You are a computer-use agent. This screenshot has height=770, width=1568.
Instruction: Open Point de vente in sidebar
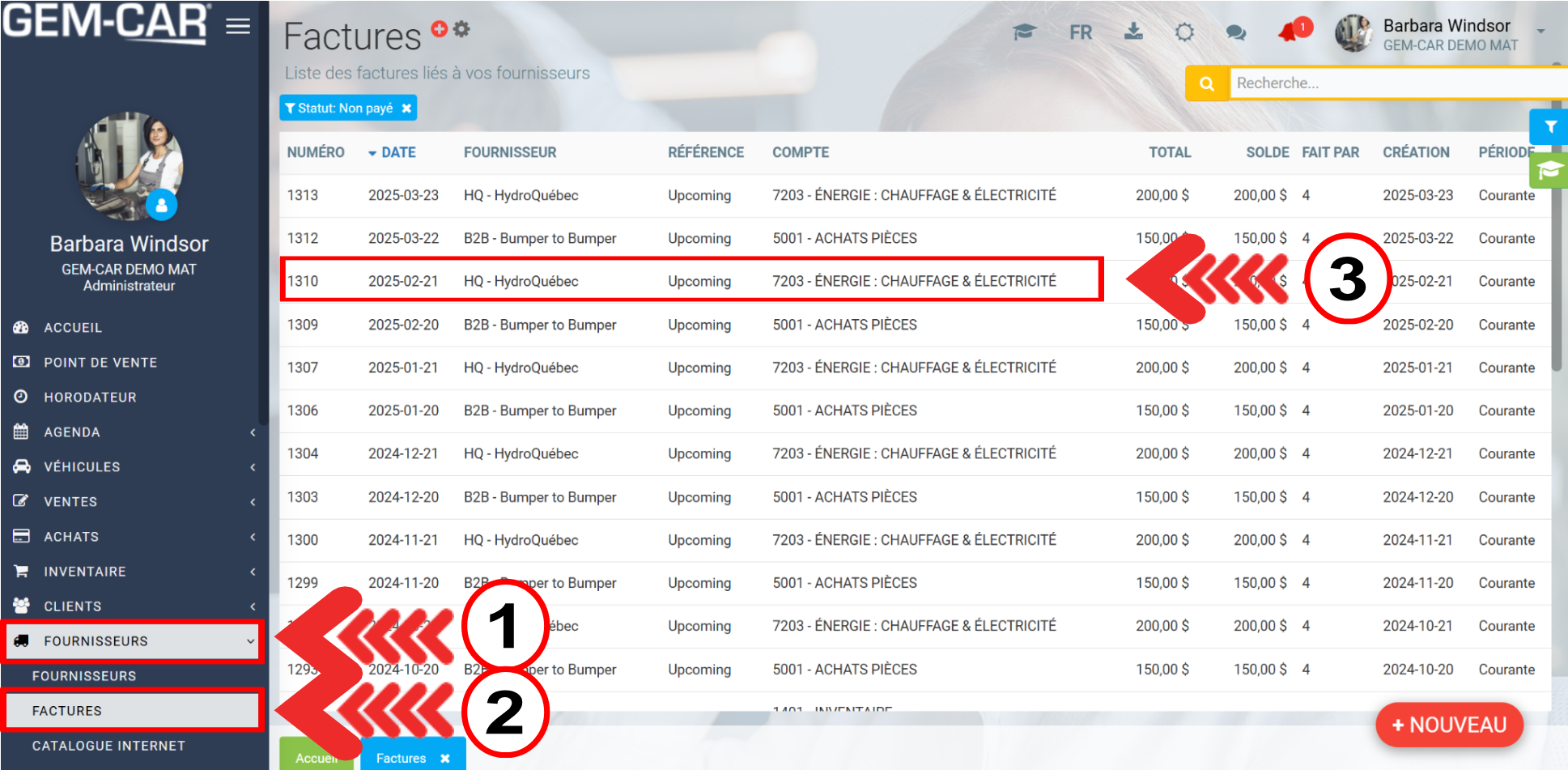coord(100,363)
